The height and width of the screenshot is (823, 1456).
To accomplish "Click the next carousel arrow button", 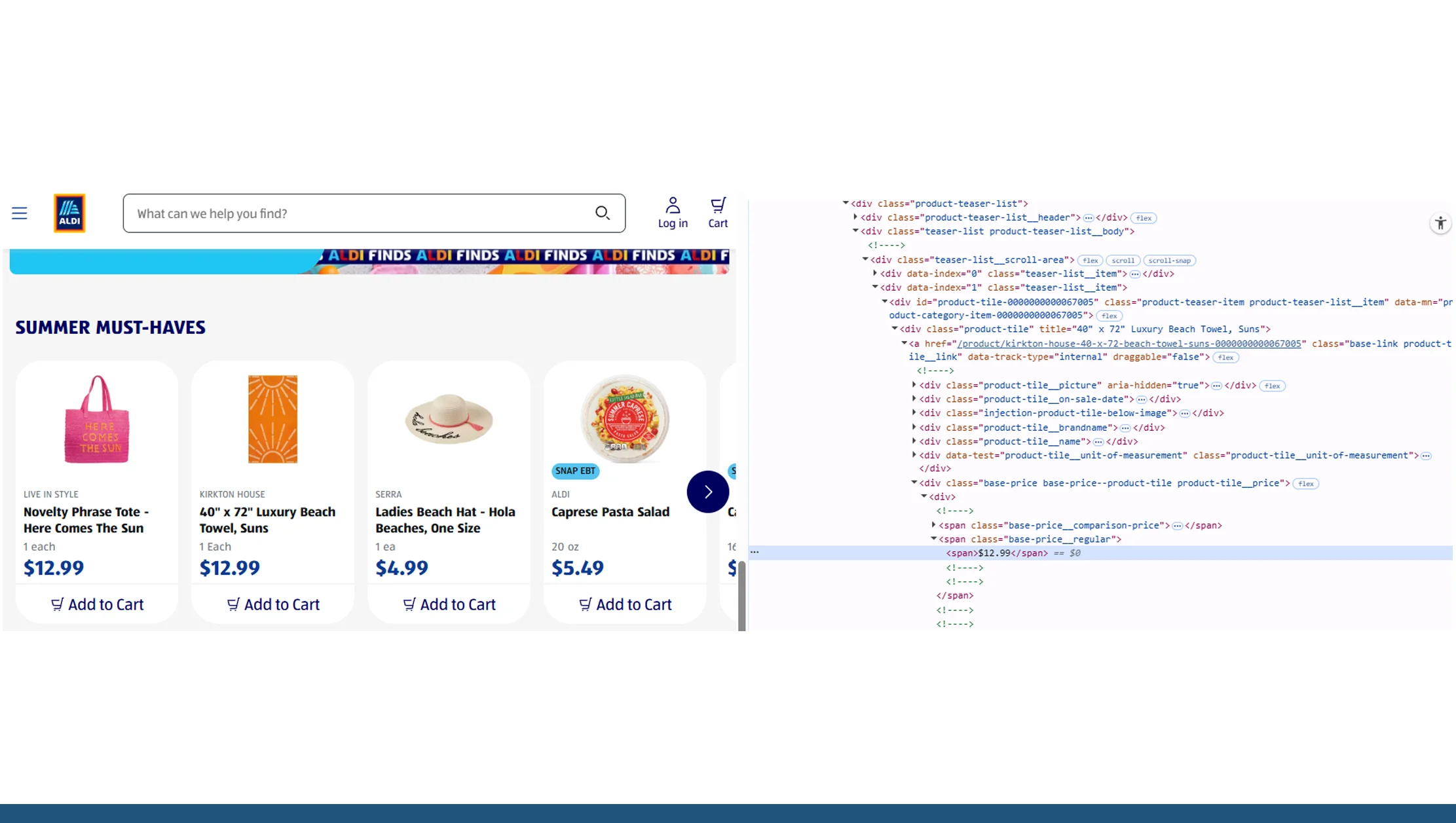I will tap(707, 492).
